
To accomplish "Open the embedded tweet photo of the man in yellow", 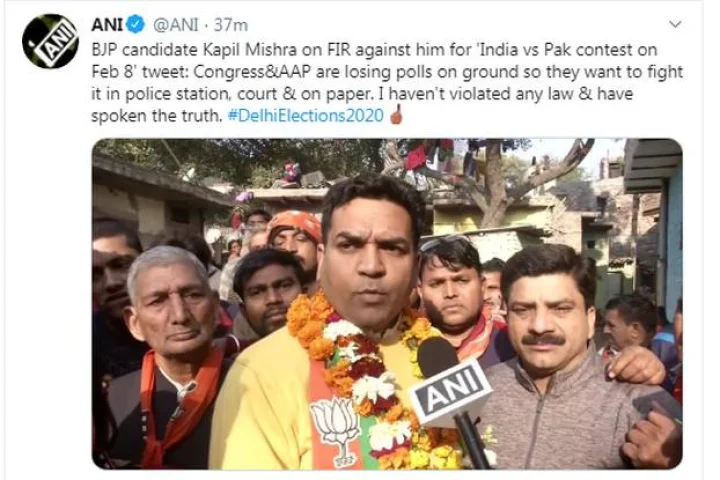I will click(387, 304).
